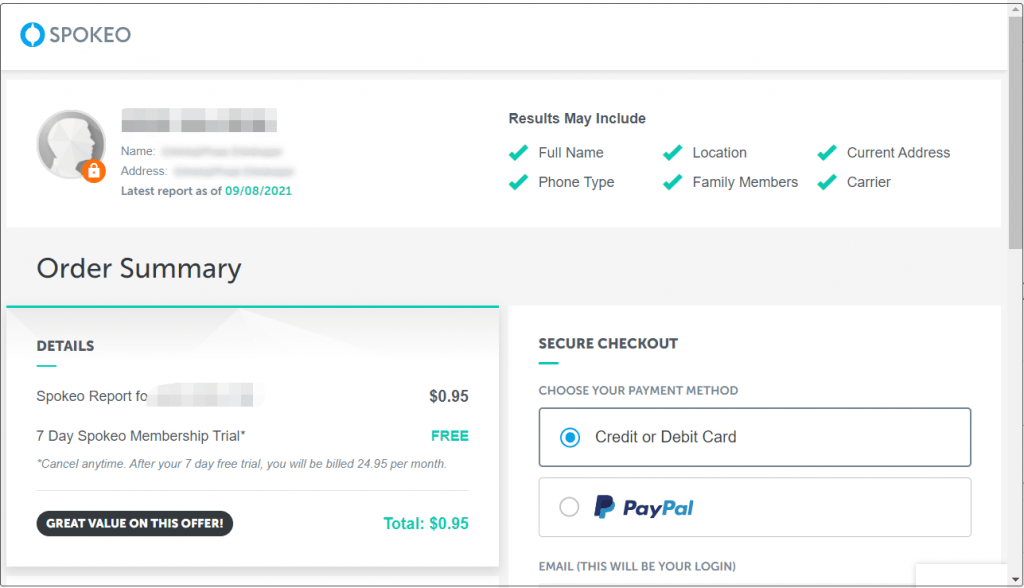Click the Carrier checkmark icon
The image size is (1024, 588).
pyautogui.click(x=827, y=182)
